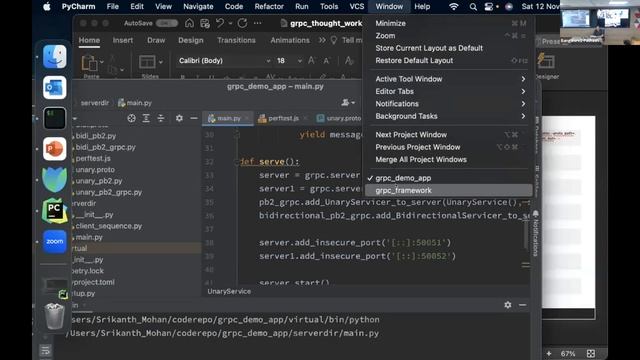Click UnaryService breadcrumb below editor
Viewport: 640px width, 360px height.
click(229, 291)
